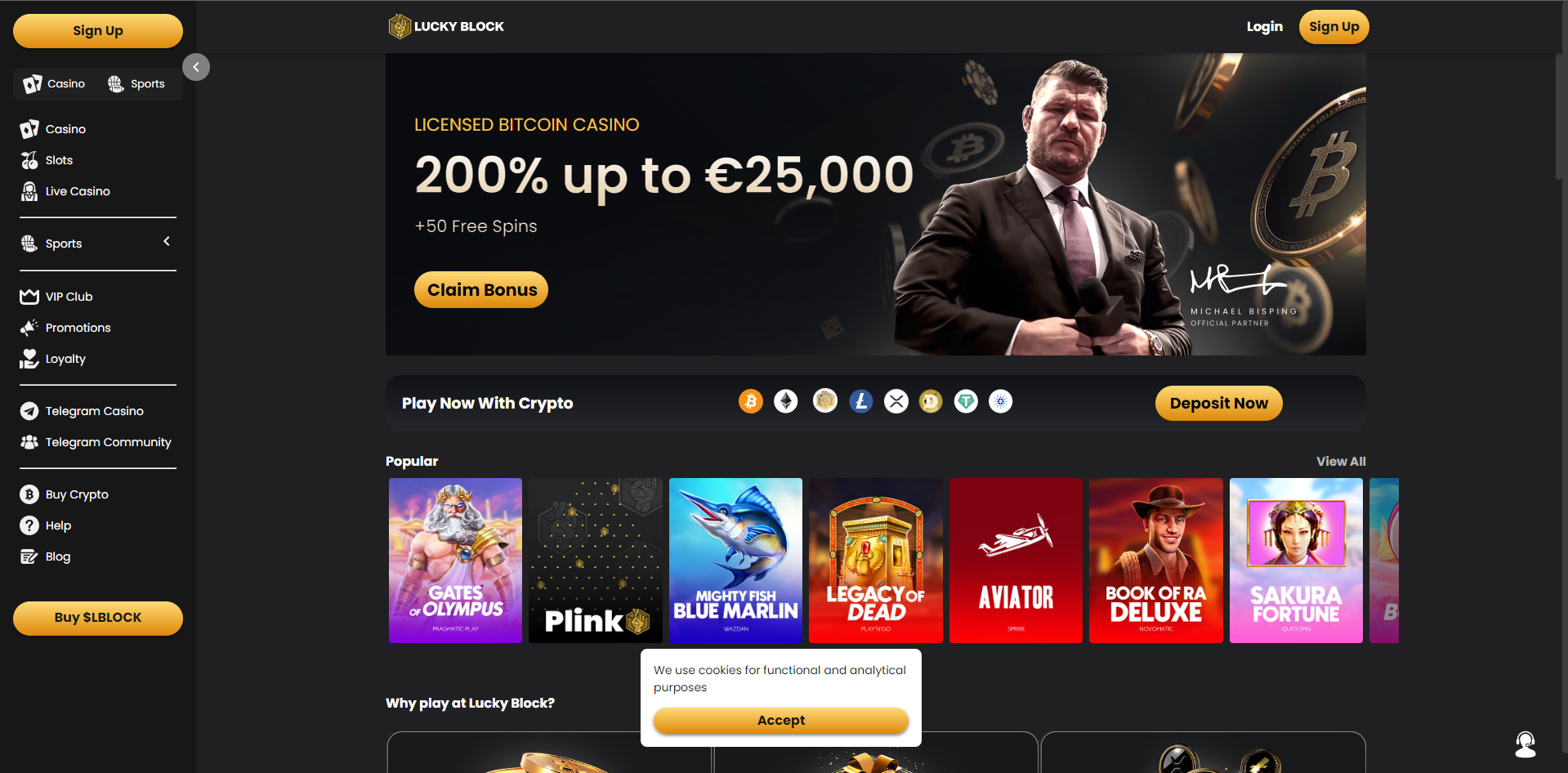Click the Claim Bonus button
Screen dimensions: 1568x773
[x=481, y=289]
